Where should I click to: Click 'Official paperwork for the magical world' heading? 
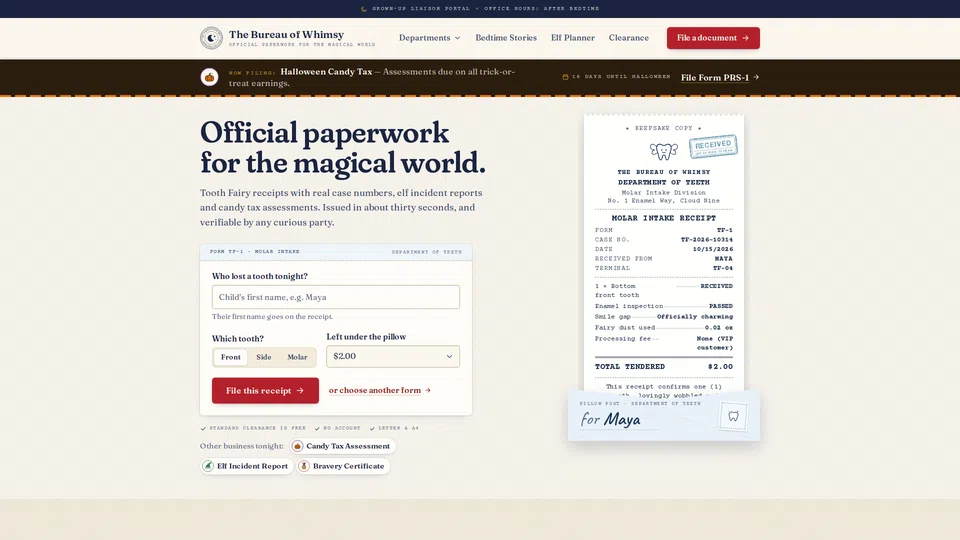[343, 148]
